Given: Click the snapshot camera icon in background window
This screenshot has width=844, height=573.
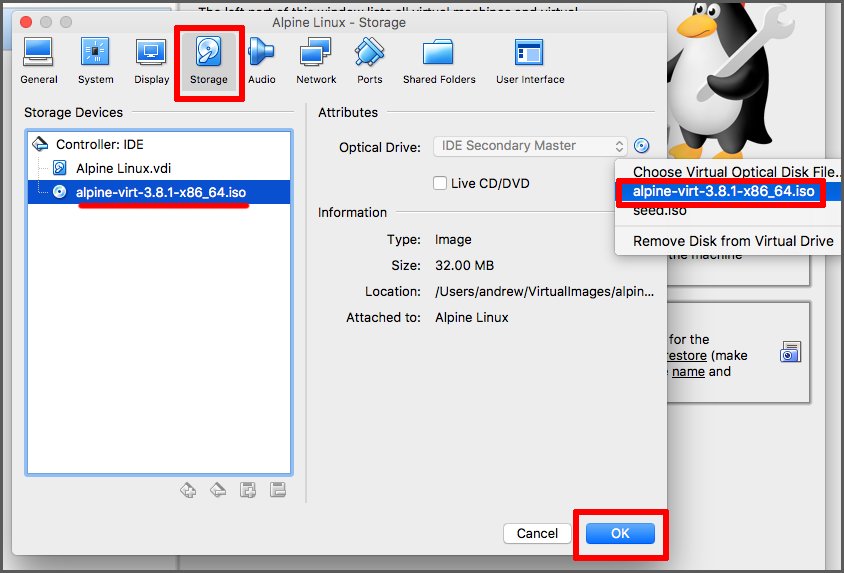Looking at the screenshot, I should click(790, 352).
